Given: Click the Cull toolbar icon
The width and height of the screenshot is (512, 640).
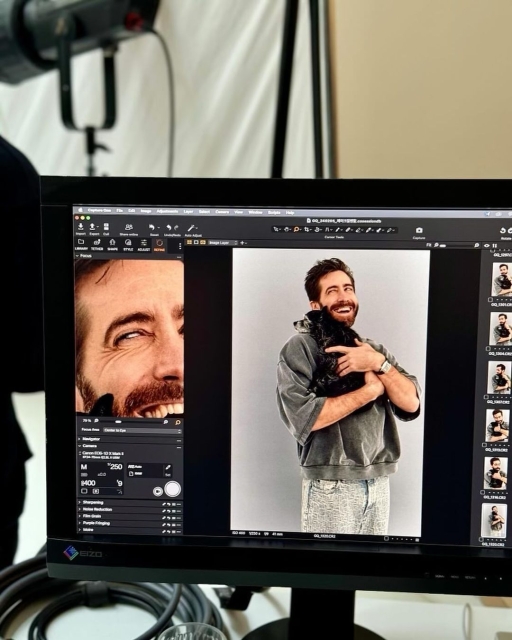Looking at the screenshot, I should click(106, 227).
